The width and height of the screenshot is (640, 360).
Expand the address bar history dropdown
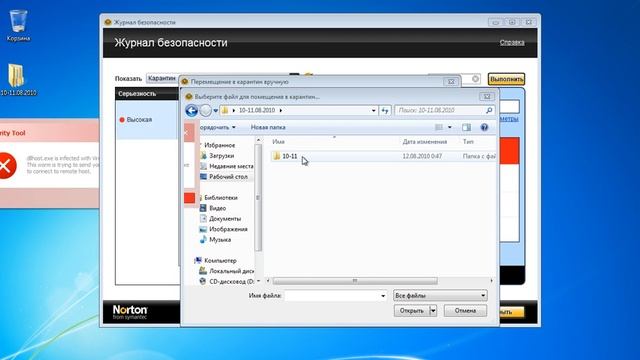[x=373, y=111]
